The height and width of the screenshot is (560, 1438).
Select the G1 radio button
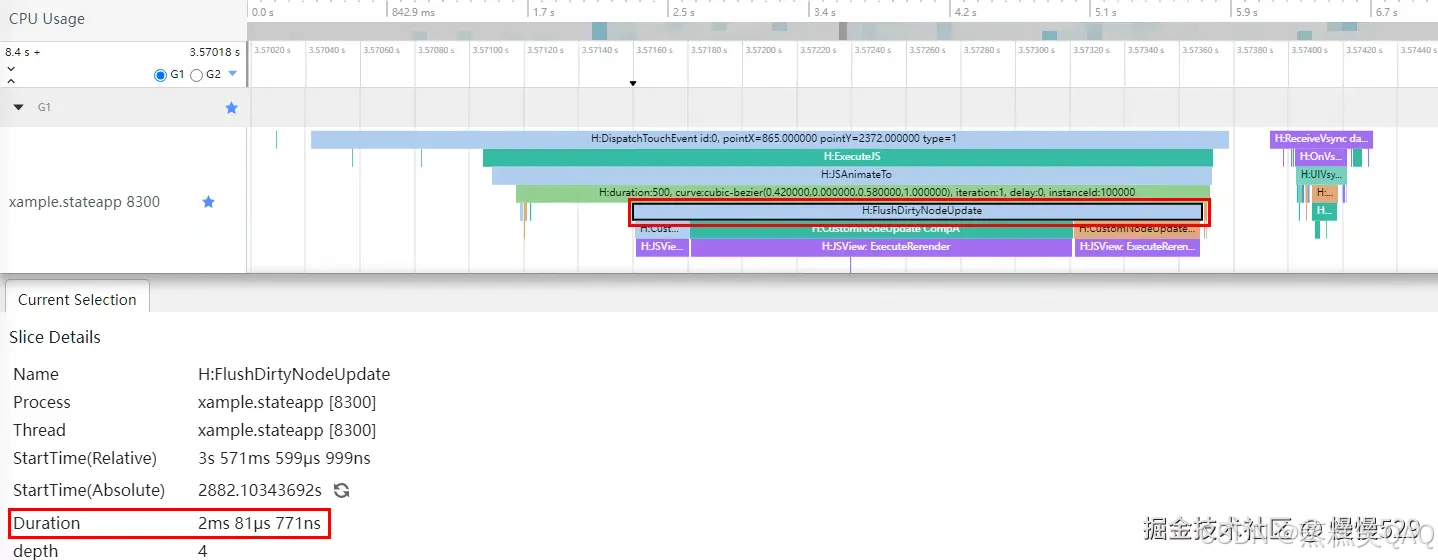(x=161, y=75)
